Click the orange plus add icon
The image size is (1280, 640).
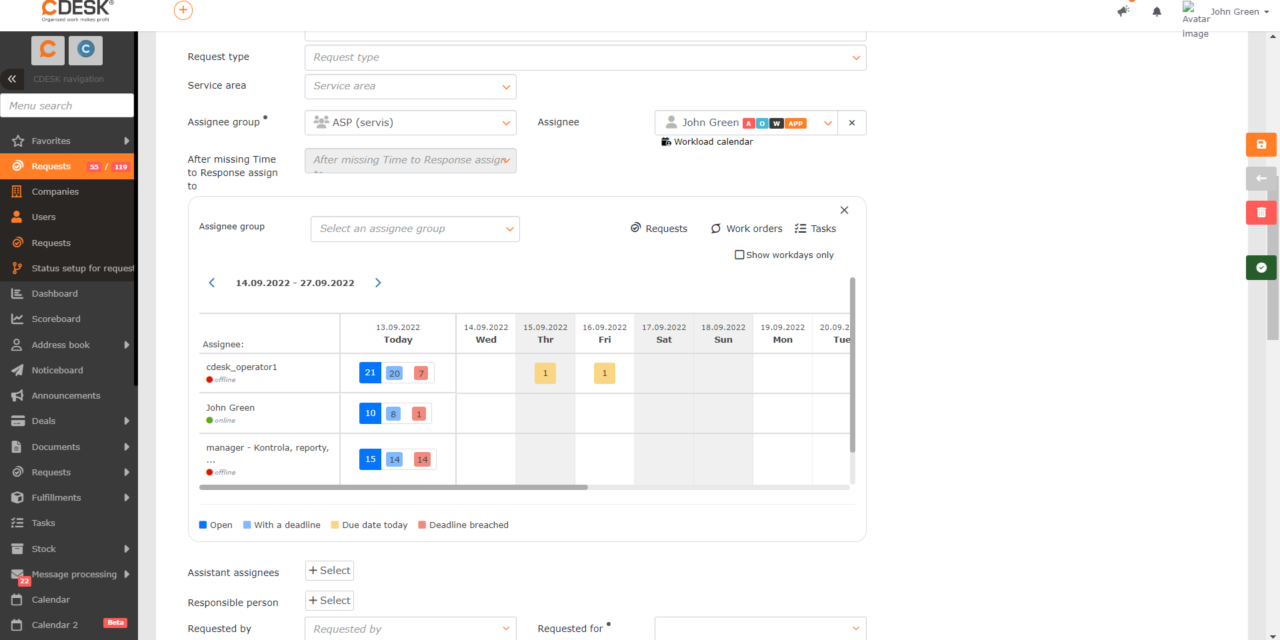click(183, 10)
